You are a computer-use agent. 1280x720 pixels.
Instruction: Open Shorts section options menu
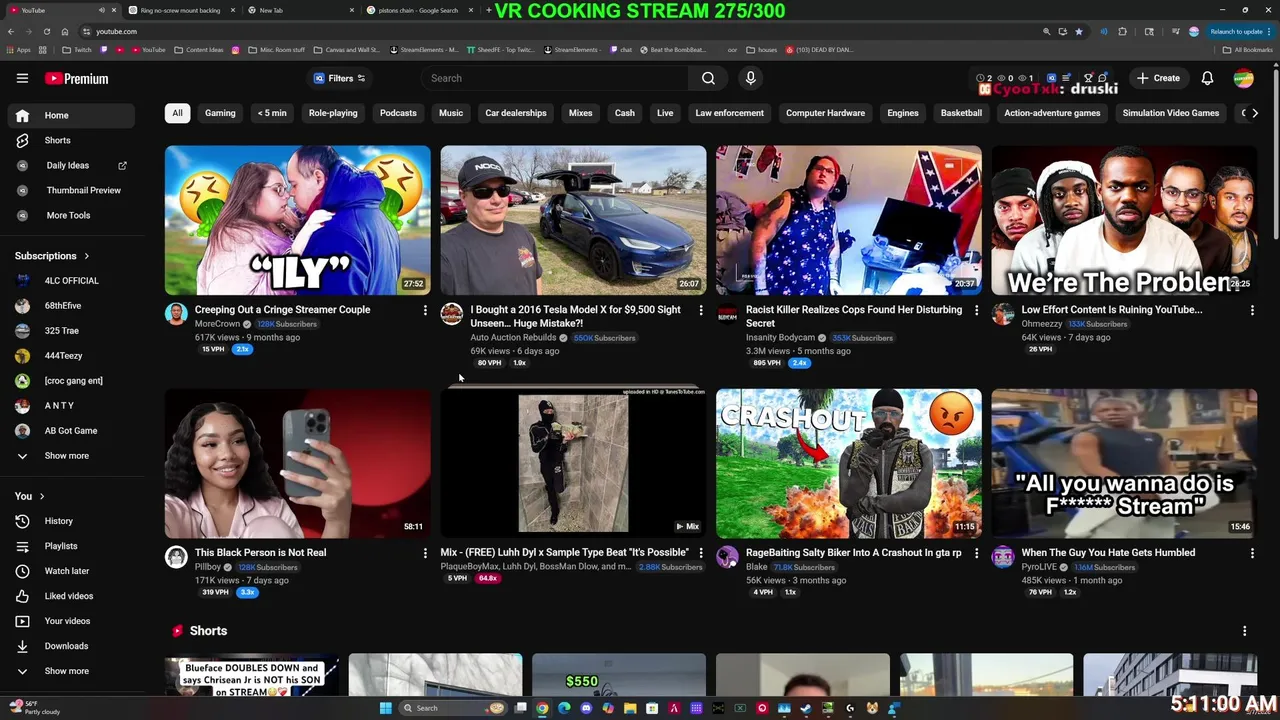(x=1244, y=631)
